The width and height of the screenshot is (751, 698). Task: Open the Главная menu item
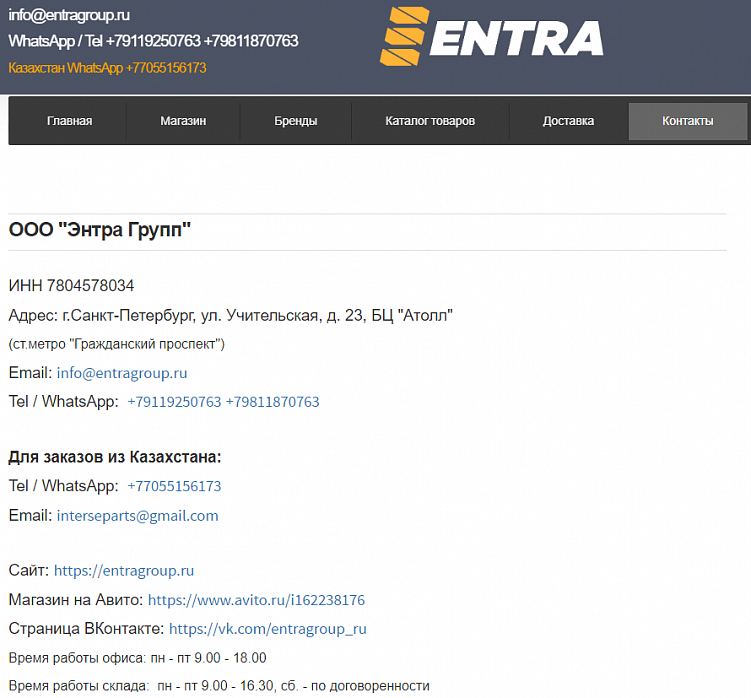point(69,121)
